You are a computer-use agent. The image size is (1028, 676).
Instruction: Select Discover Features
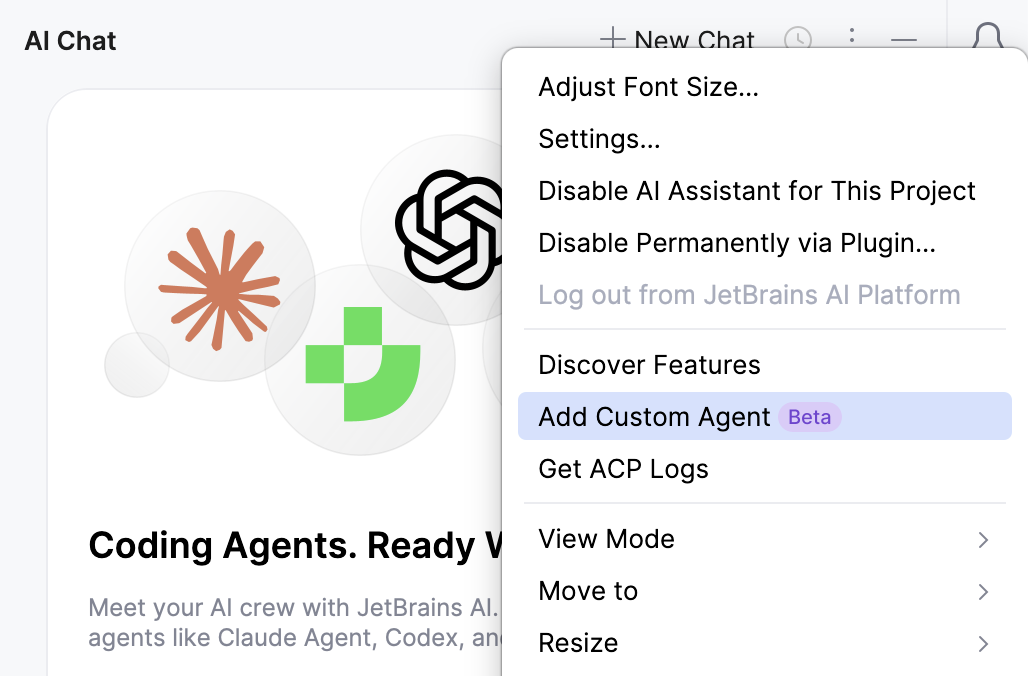pos(649,364)
